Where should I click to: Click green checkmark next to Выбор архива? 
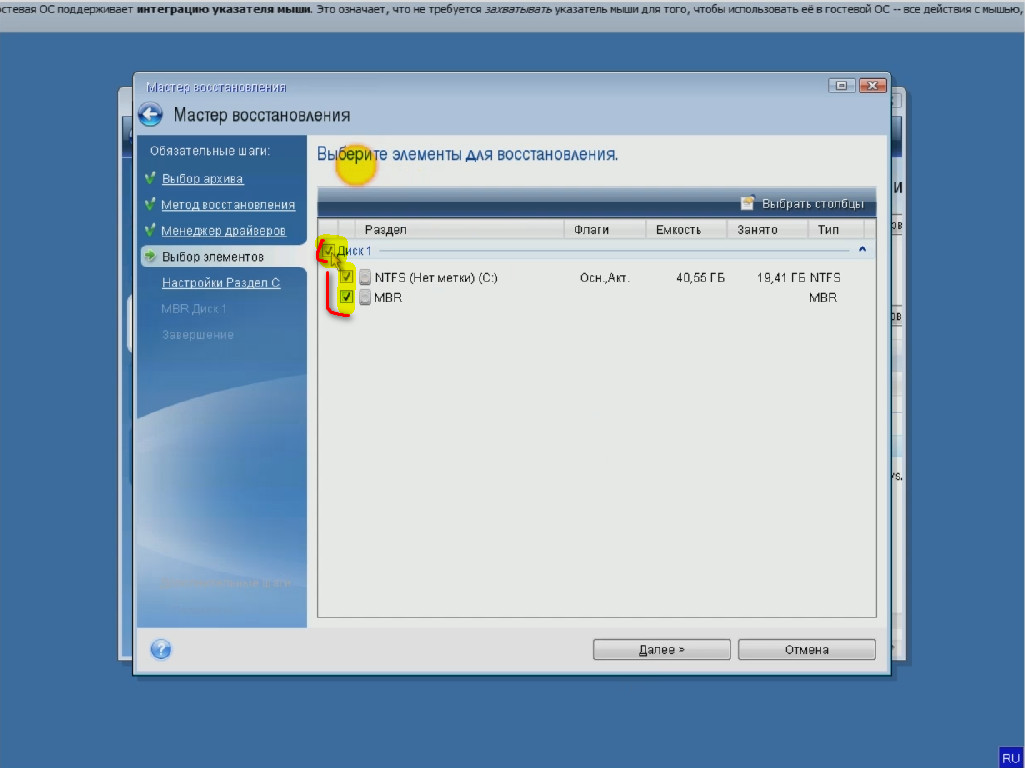pos(150,179)
